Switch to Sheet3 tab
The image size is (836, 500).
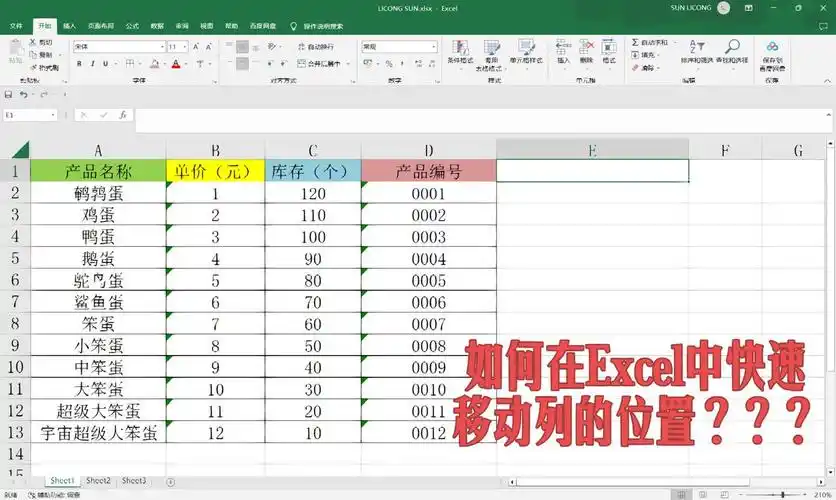point(133,480)
